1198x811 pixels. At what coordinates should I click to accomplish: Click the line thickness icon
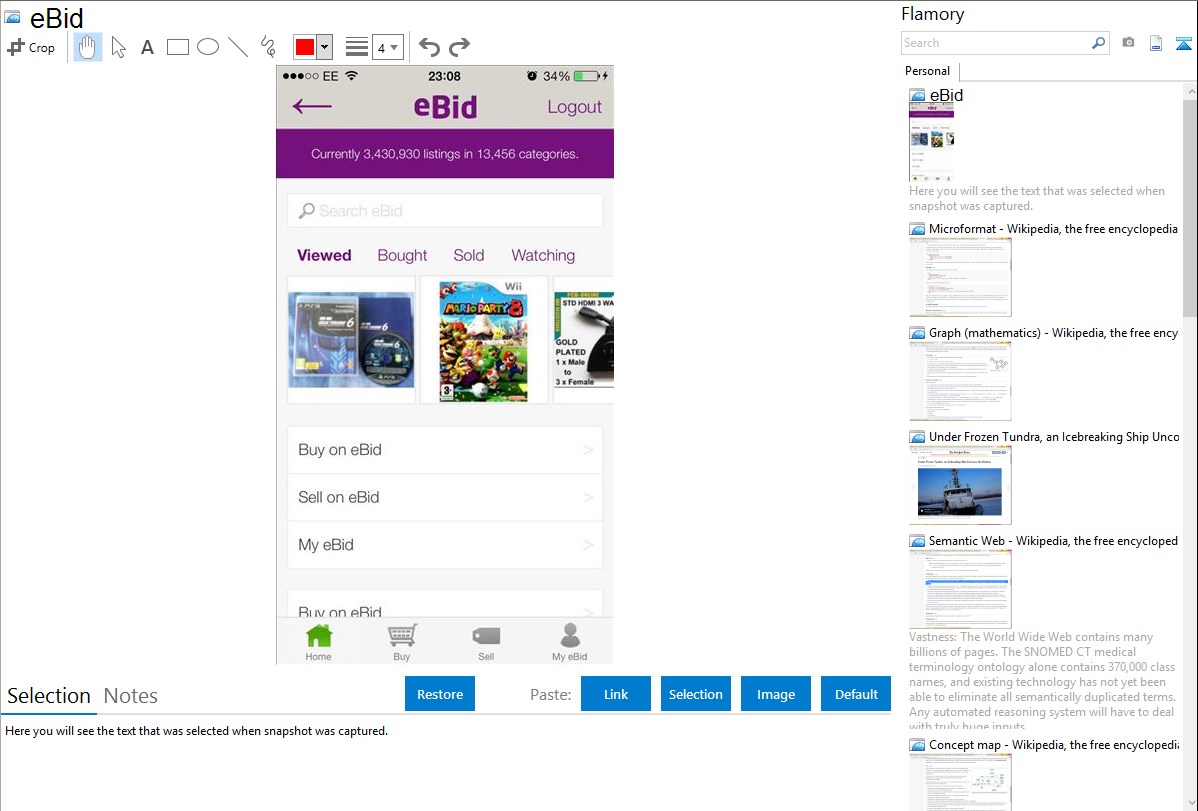click(357, 47)
